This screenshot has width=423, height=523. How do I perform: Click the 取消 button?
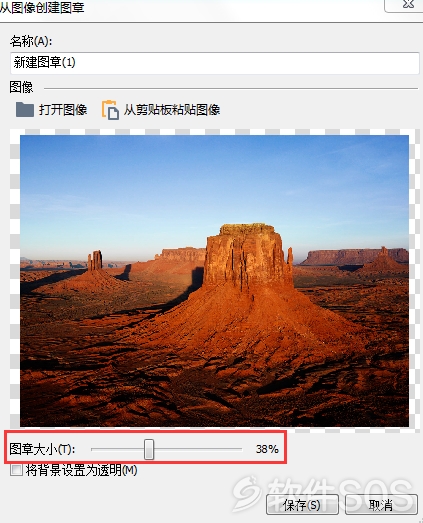click(381, 505)
